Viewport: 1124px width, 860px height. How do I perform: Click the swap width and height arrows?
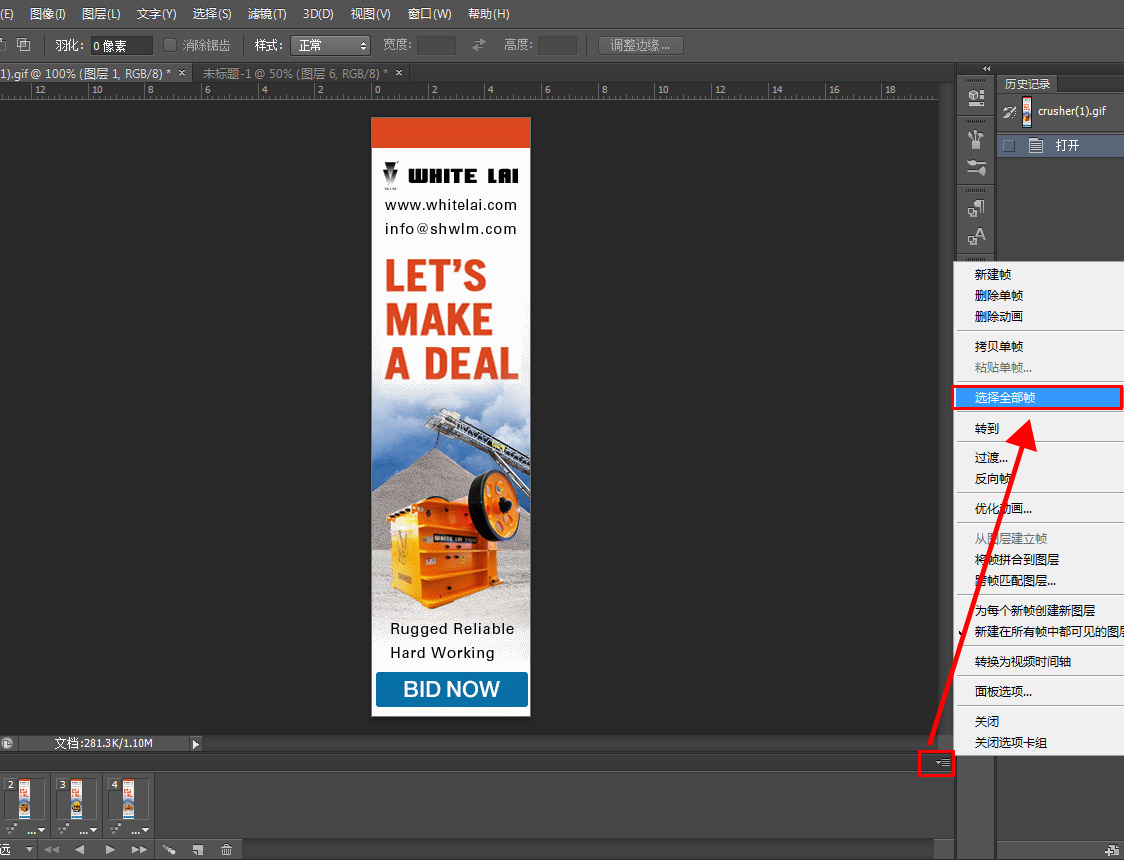(479, 45)
